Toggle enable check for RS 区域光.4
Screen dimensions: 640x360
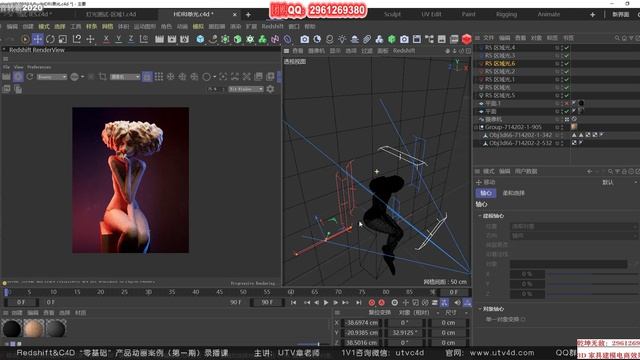(x=567, y=48)
